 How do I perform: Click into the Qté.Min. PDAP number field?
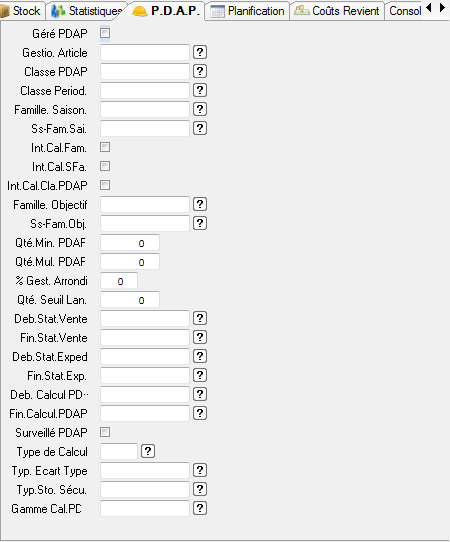[130, 243]
